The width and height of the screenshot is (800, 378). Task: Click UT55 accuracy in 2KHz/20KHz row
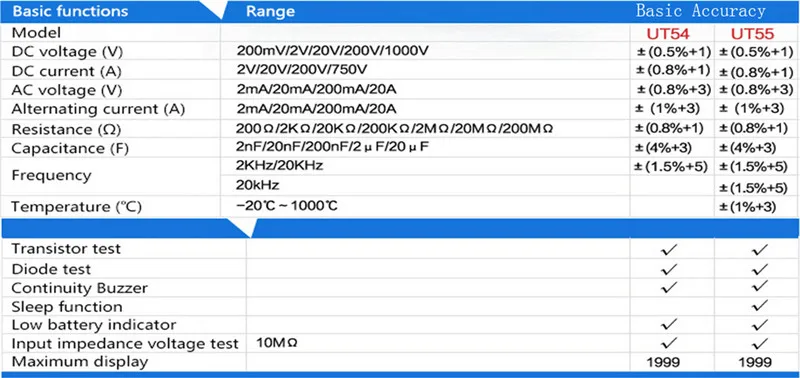tap(754, 166)
